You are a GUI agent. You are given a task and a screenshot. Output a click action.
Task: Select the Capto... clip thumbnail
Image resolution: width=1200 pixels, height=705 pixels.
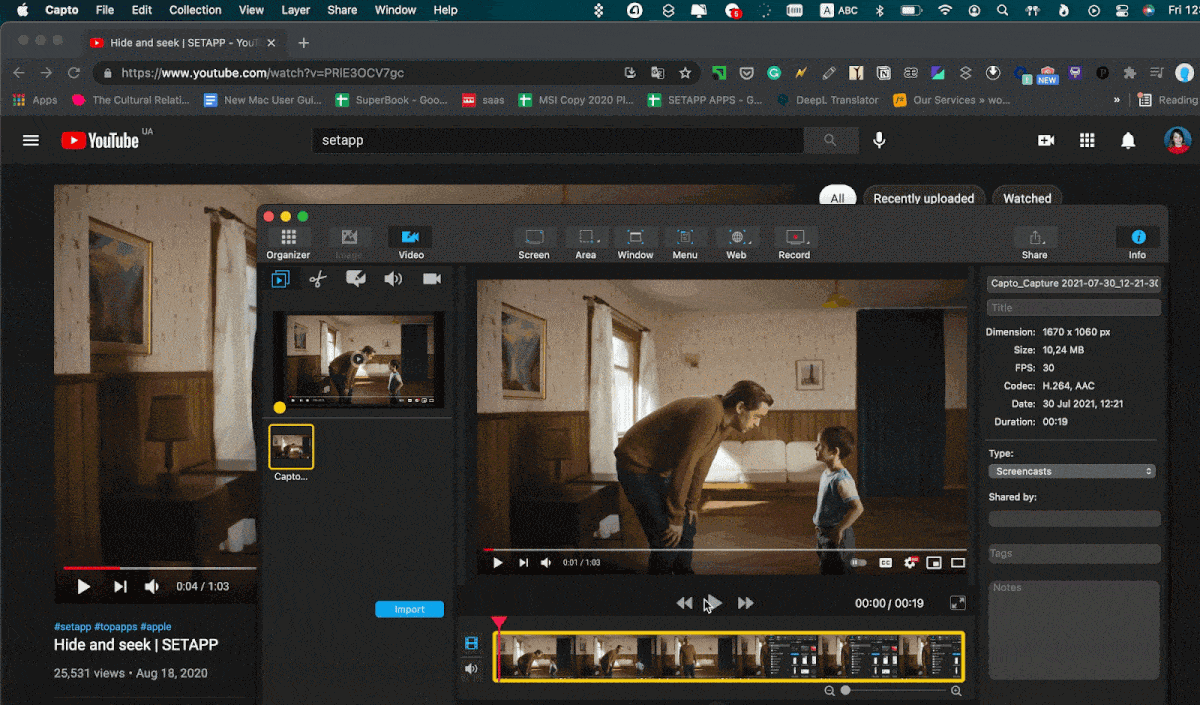click(291, 447)
